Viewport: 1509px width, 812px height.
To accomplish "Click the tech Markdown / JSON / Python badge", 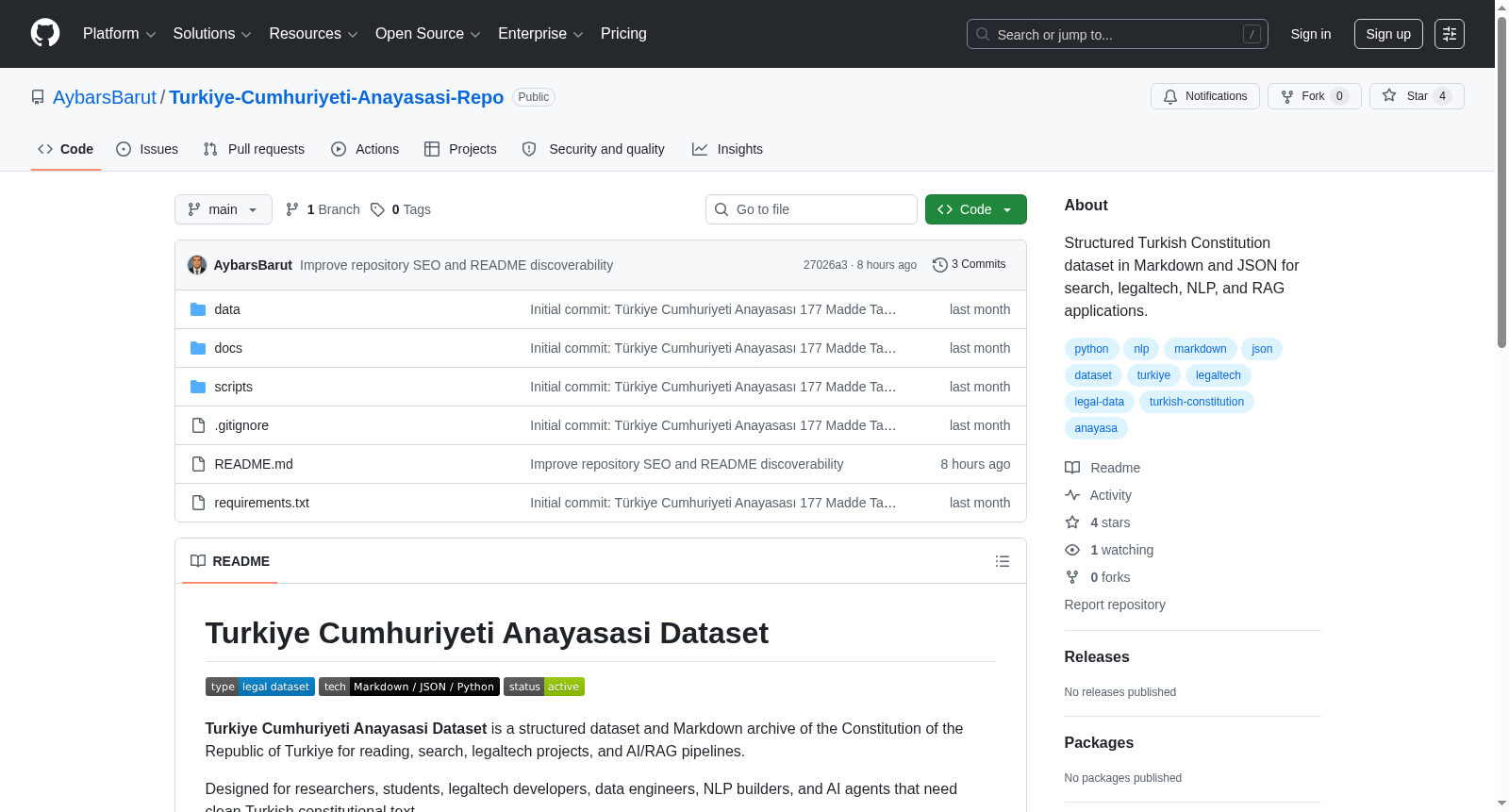I will tap(409, 687).
